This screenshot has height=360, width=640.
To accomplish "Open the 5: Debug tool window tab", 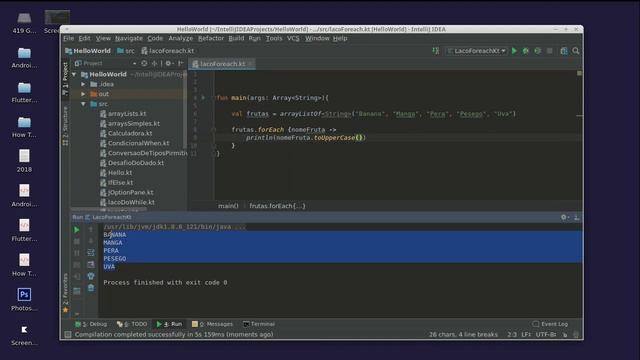I will click(91, 324).
